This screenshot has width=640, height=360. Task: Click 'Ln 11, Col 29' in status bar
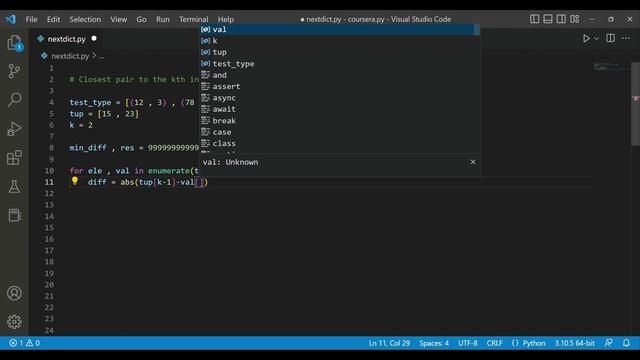click(389, 343)
